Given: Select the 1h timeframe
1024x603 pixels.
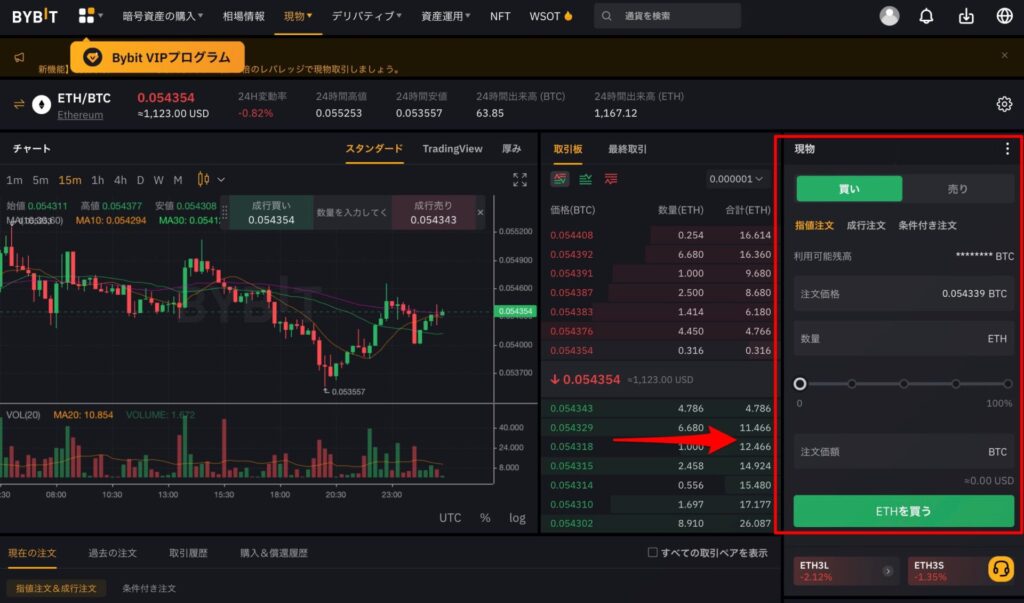Looking at the screenshot, I should 97,180.
